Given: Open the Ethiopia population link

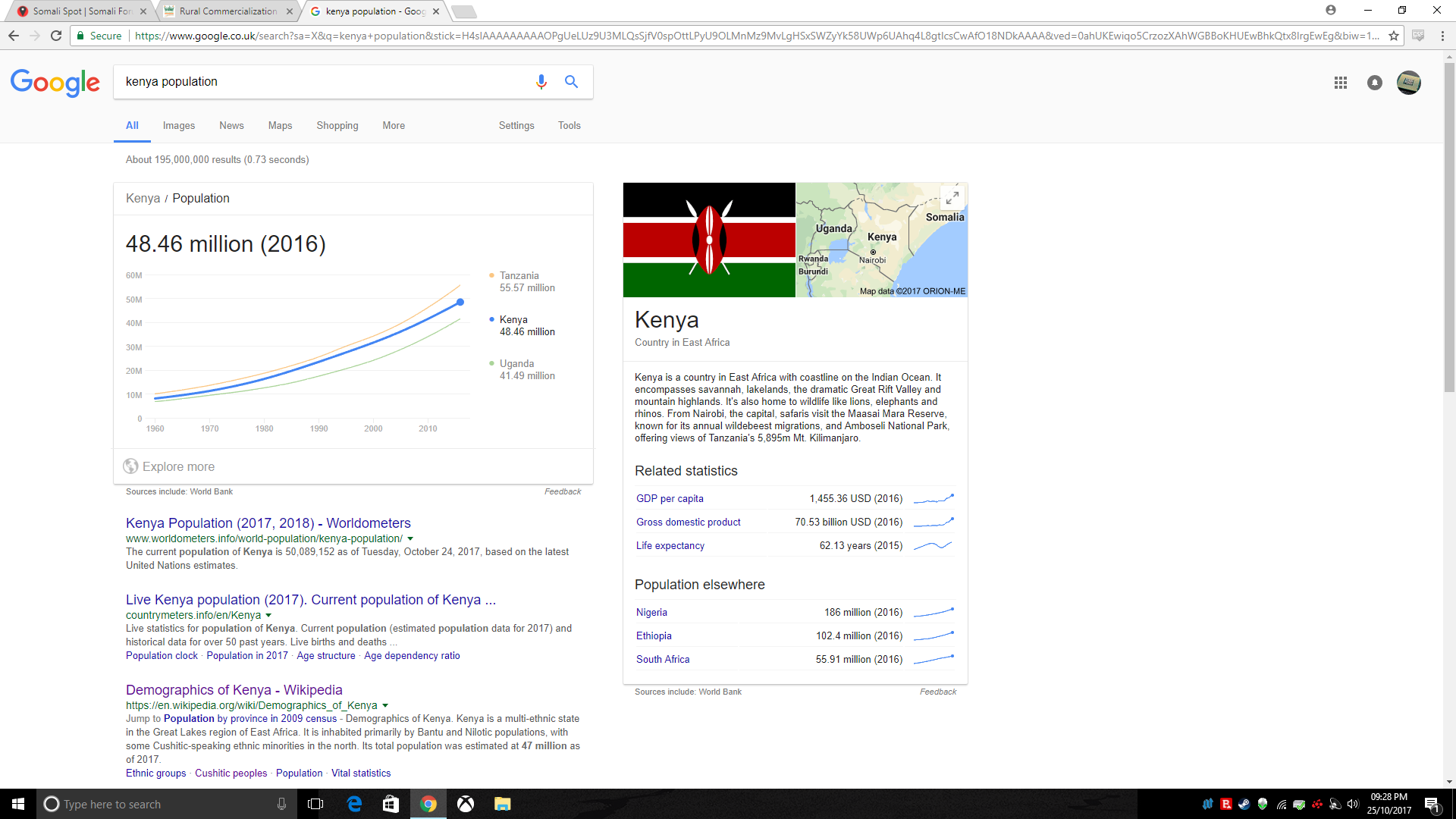Looking at the screenshot, I should click(654, 636).
